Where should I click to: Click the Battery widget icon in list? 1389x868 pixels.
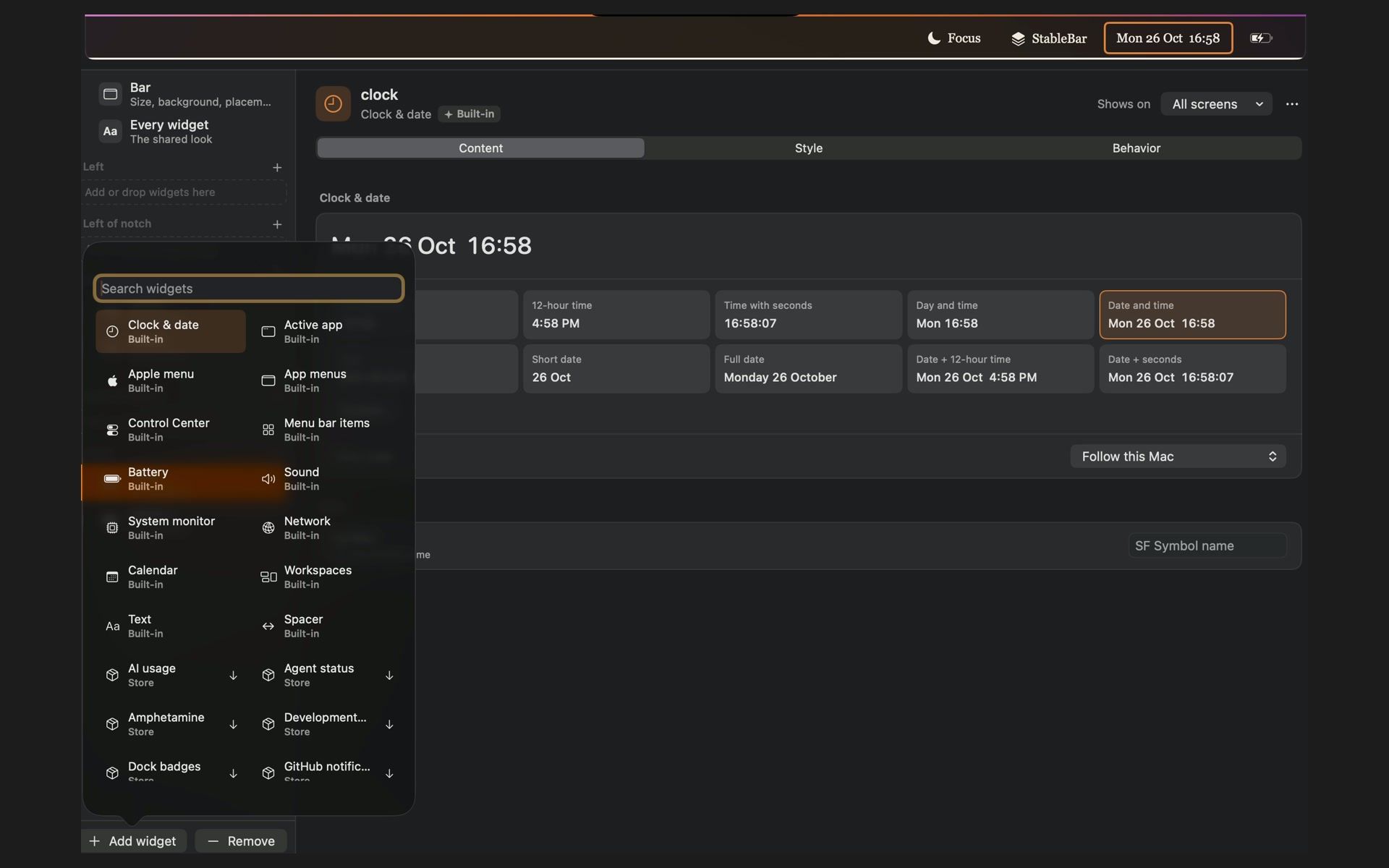(x=112, y=479)
